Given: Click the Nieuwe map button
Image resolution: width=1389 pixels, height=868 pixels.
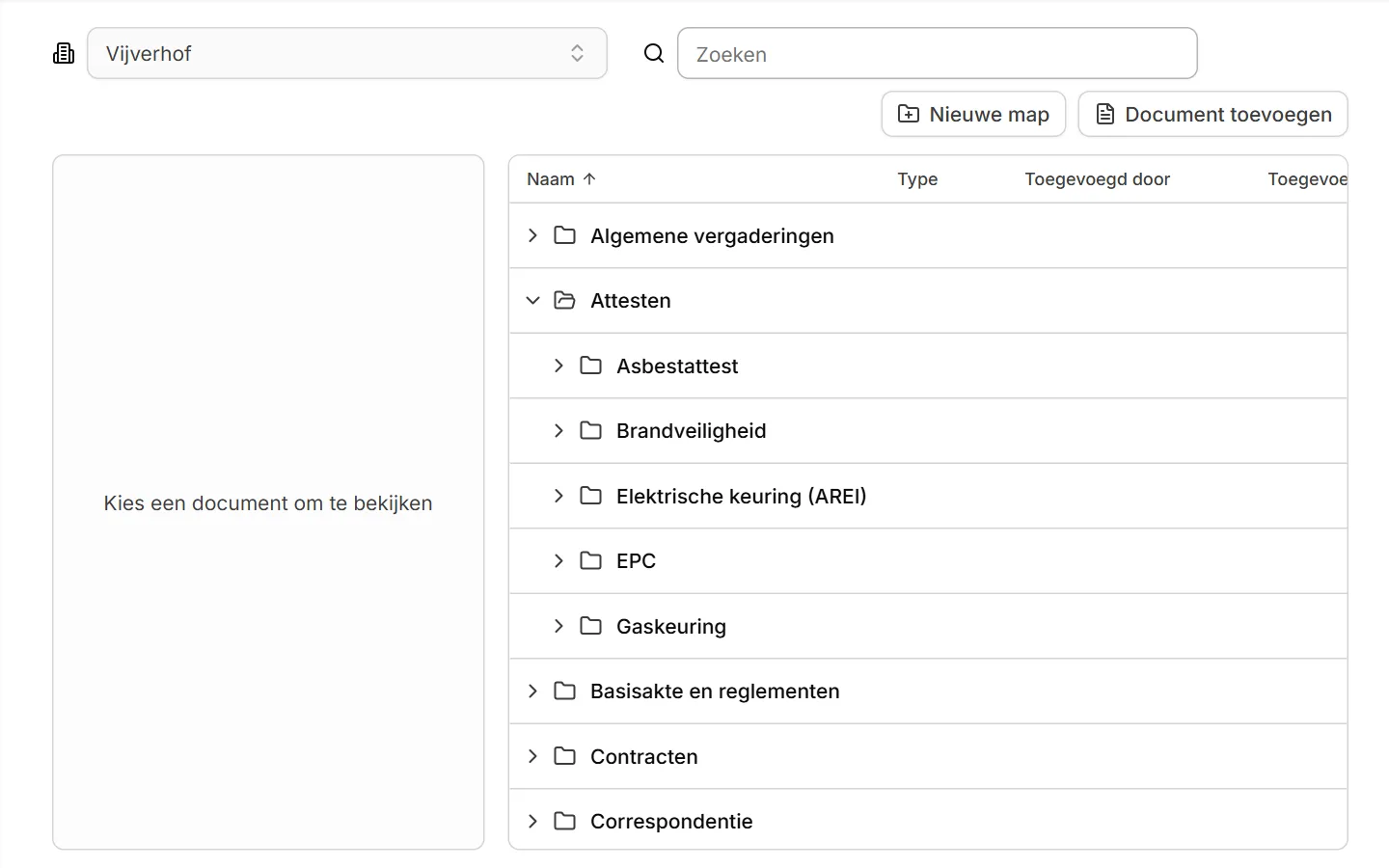Looking at the screenshot, I should [973, 114].
